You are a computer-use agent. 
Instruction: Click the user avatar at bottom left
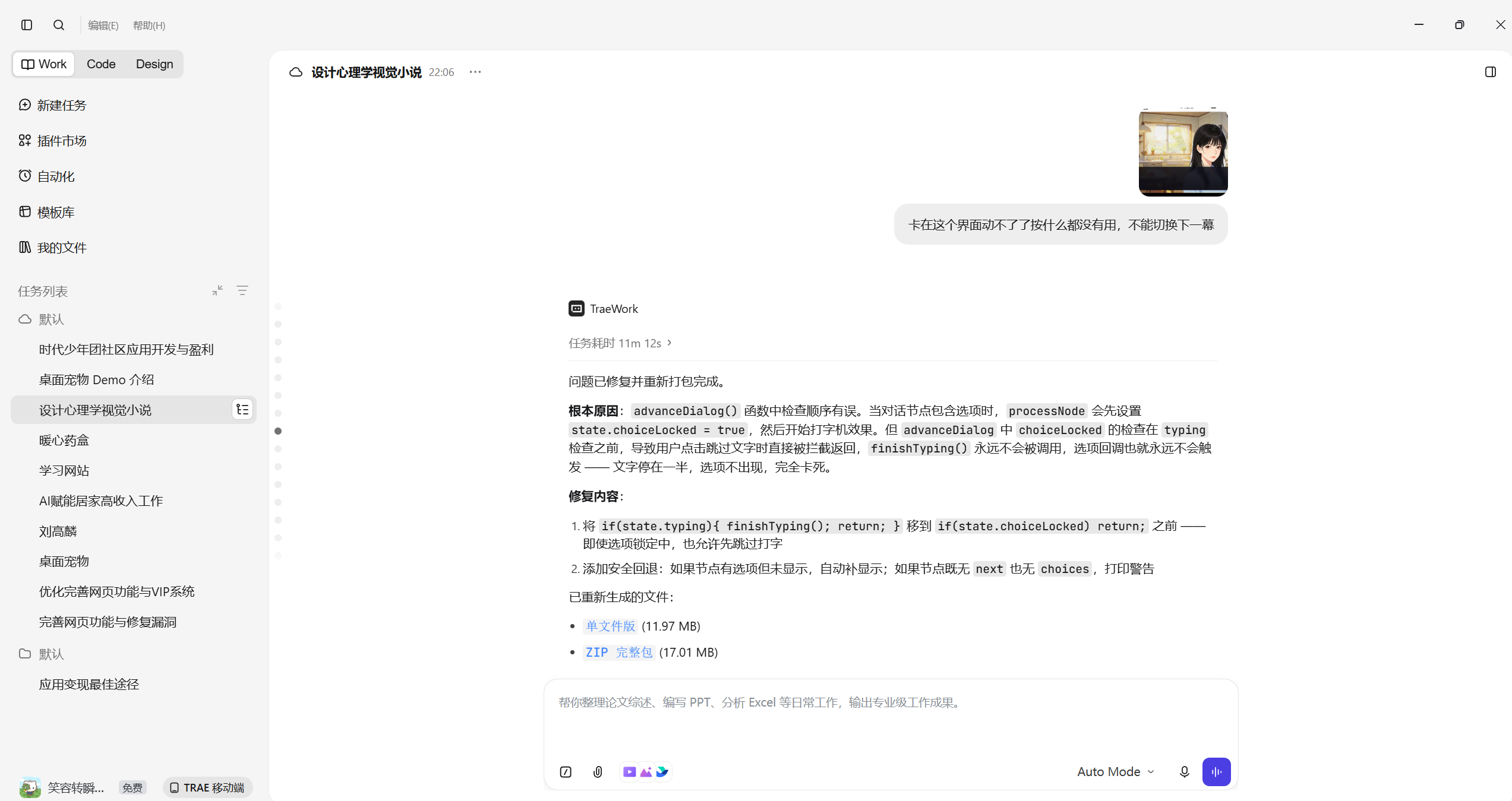tap(30, 787)
